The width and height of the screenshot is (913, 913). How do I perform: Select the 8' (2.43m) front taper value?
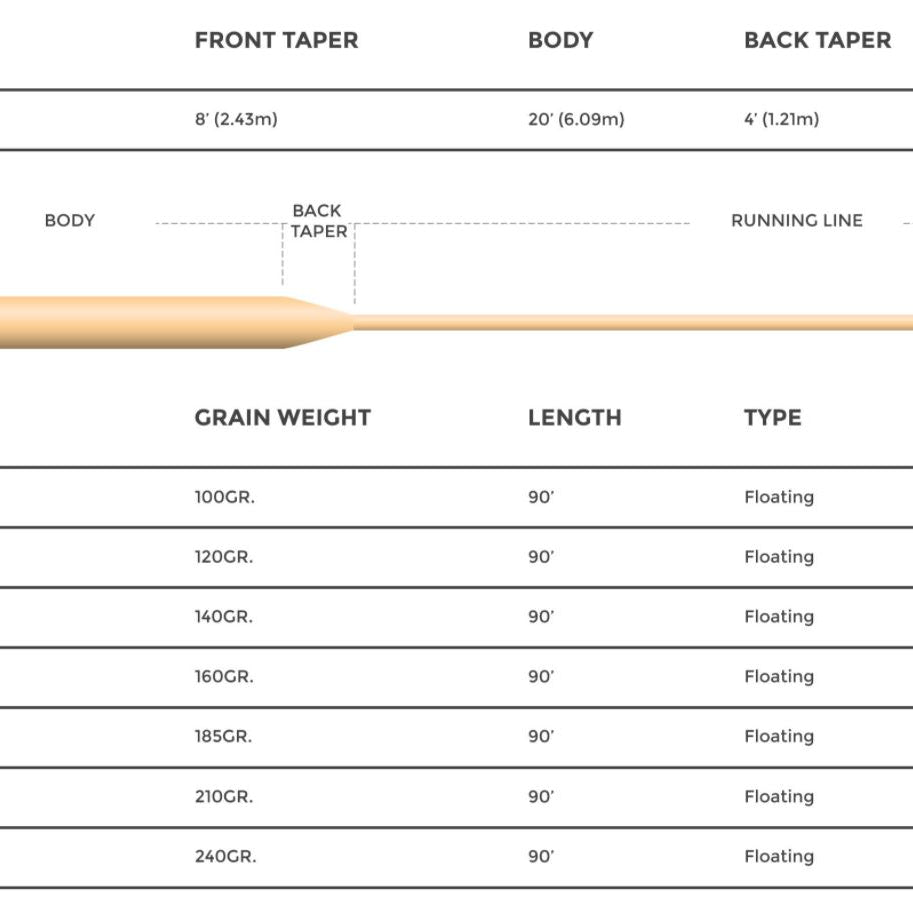point(236,119)
